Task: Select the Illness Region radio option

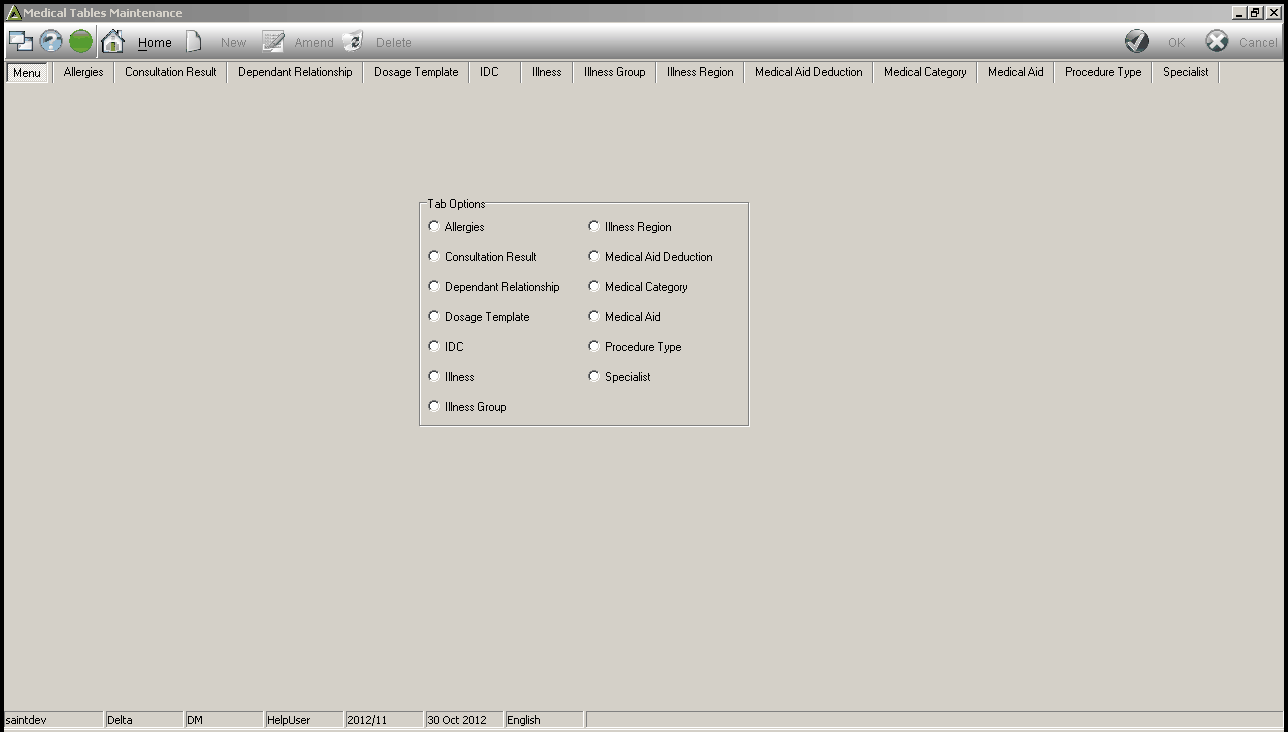Action: [594, 226]
